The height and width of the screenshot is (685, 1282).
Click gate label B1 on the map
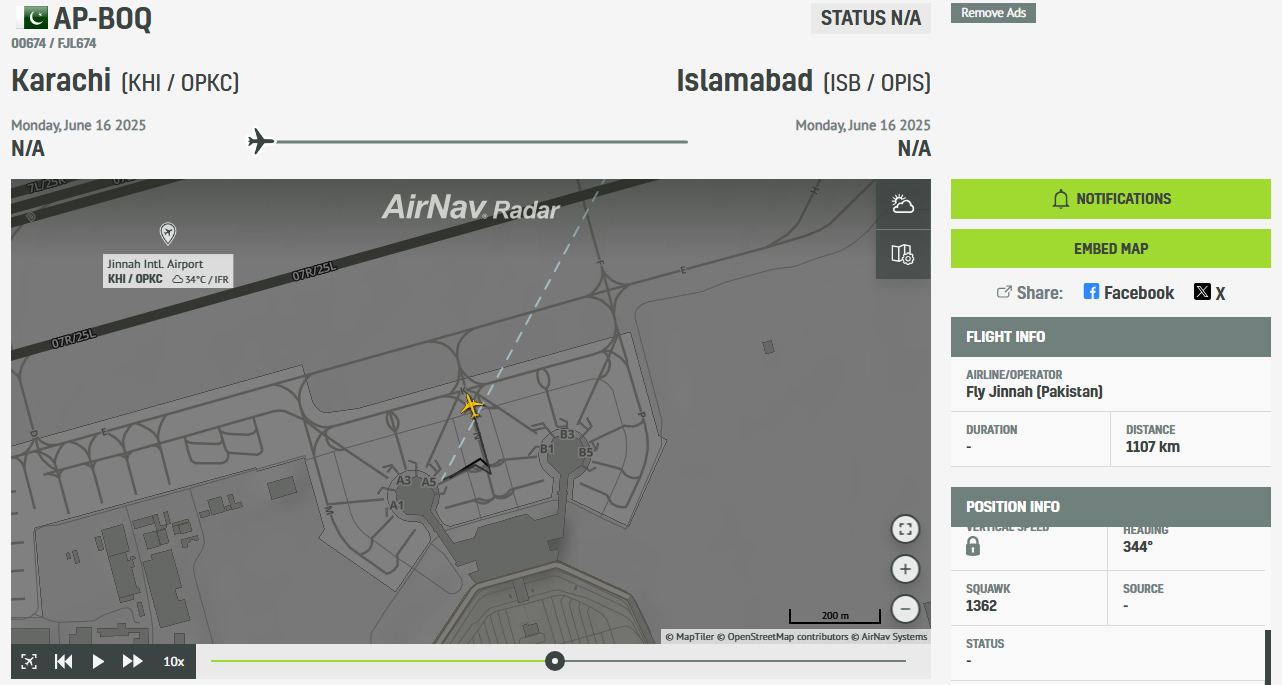click(547, 449)
